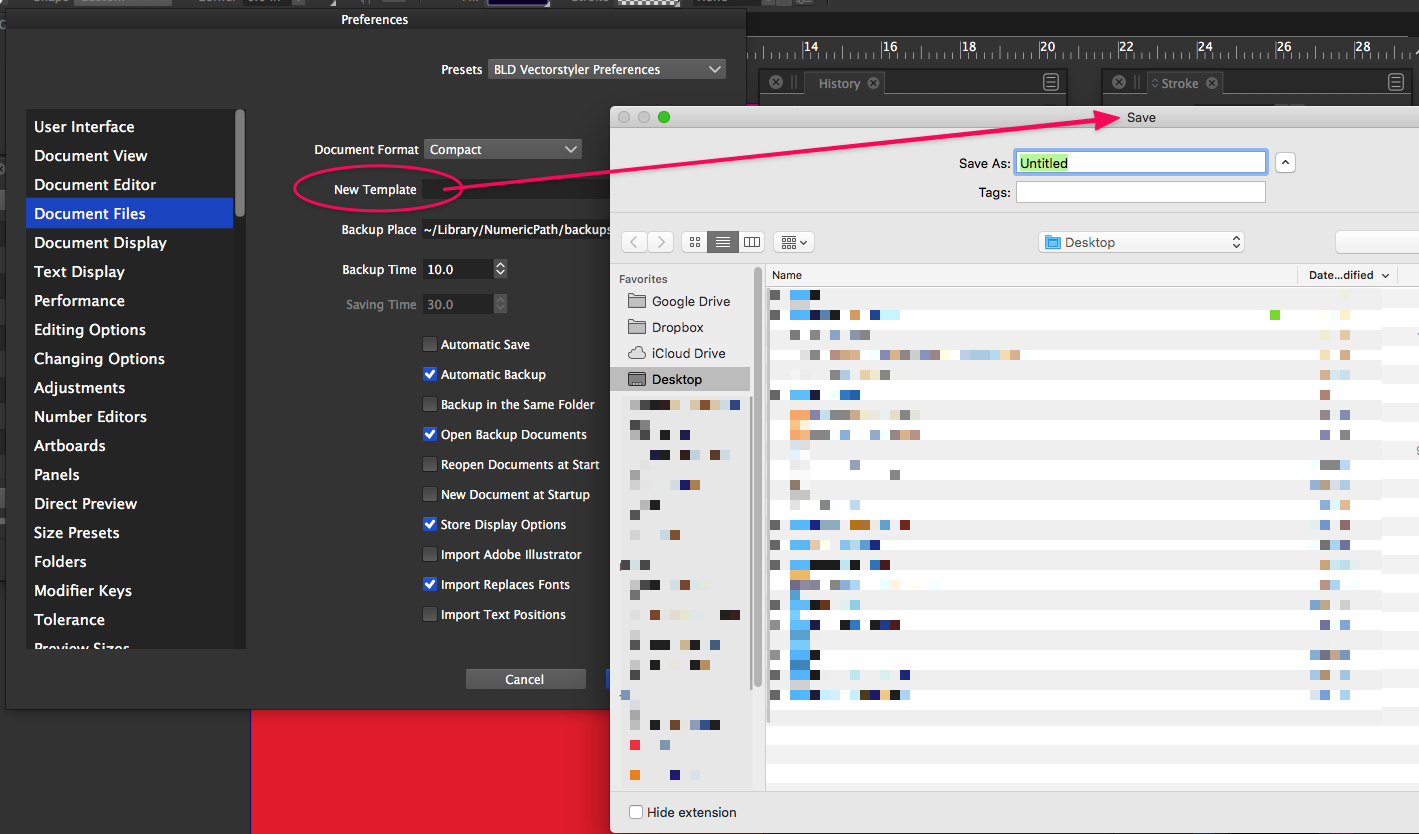Open the Presets dropdown

[606, 70]
